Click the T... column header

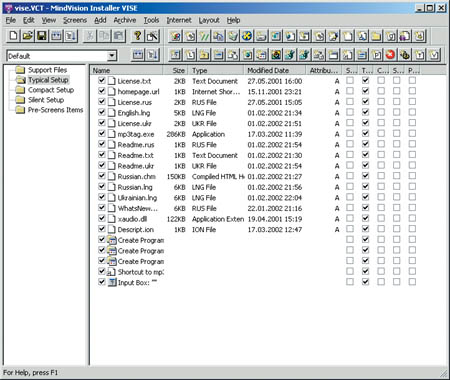tap(367, 70)
